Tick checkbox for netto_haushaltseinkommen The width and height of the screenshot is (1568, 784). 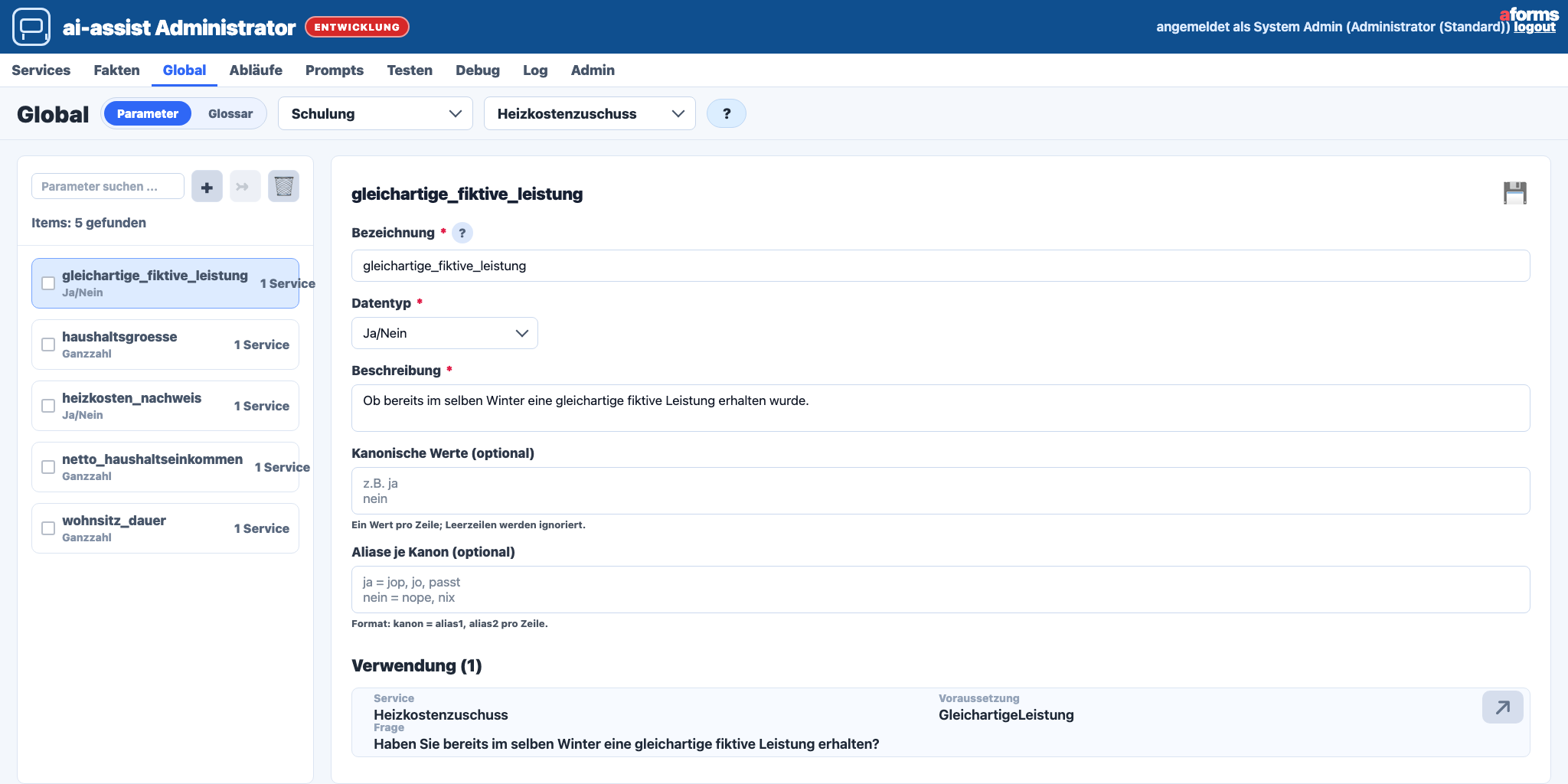click(48, 467)
